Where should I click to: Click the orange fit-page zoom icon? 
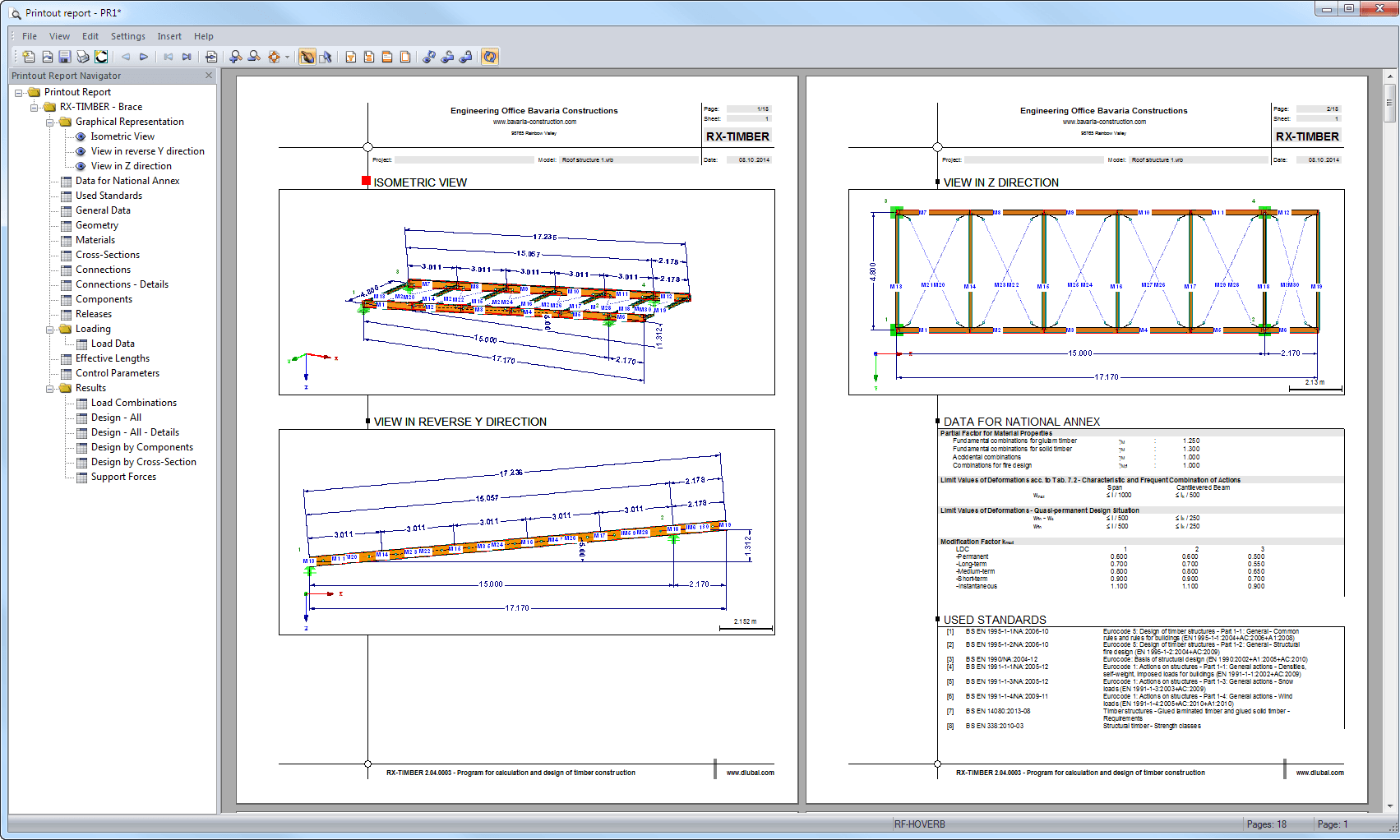[x=274, y=57]
